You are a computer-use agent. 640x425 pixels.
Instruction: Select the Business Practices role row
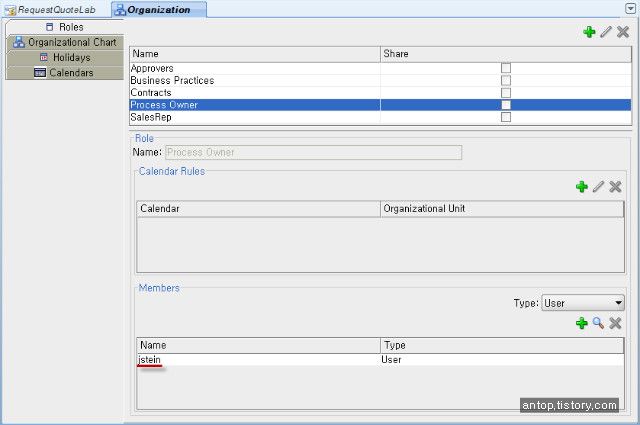380,80
